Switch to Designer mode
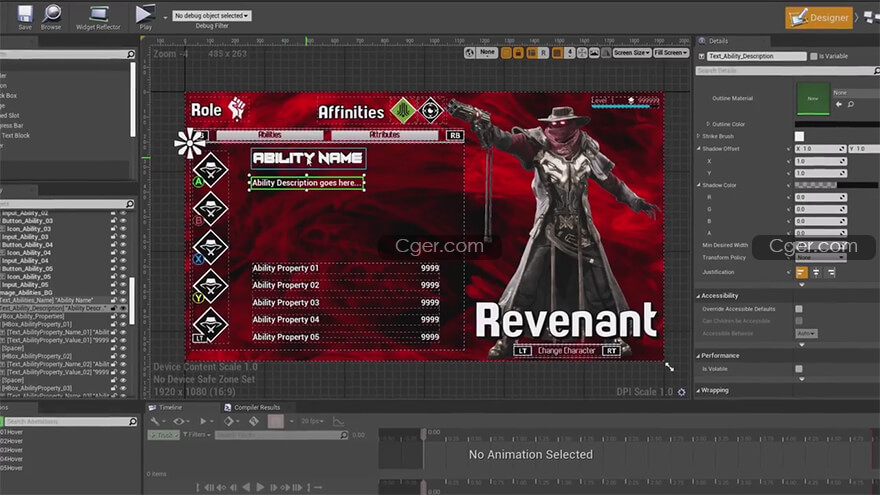 819,17
